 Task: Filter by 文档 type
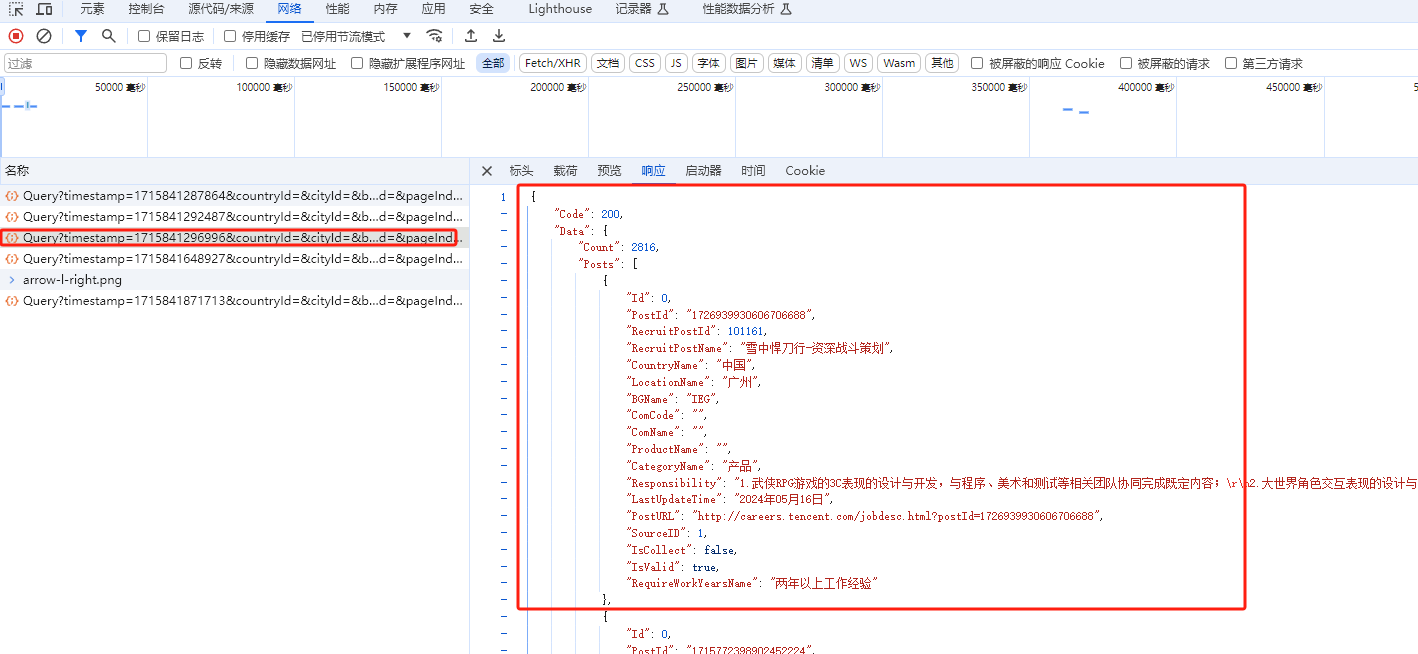[x=608, y=63]
